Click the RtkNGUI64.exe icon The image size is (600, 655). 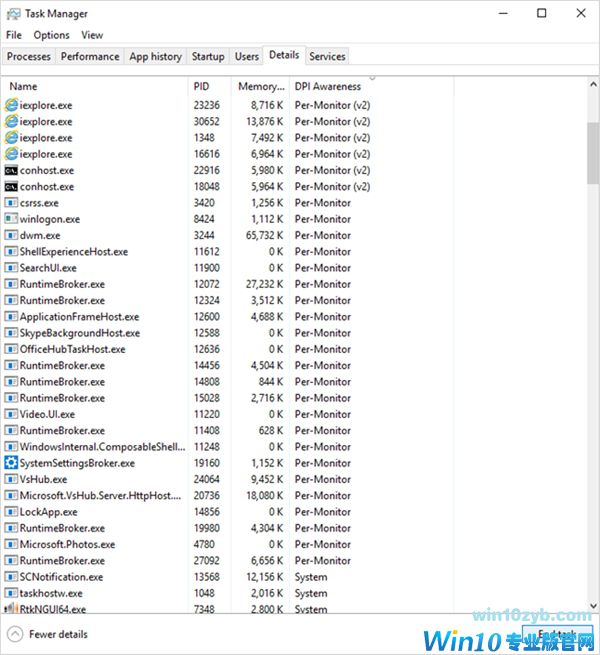tap(11, 608)
